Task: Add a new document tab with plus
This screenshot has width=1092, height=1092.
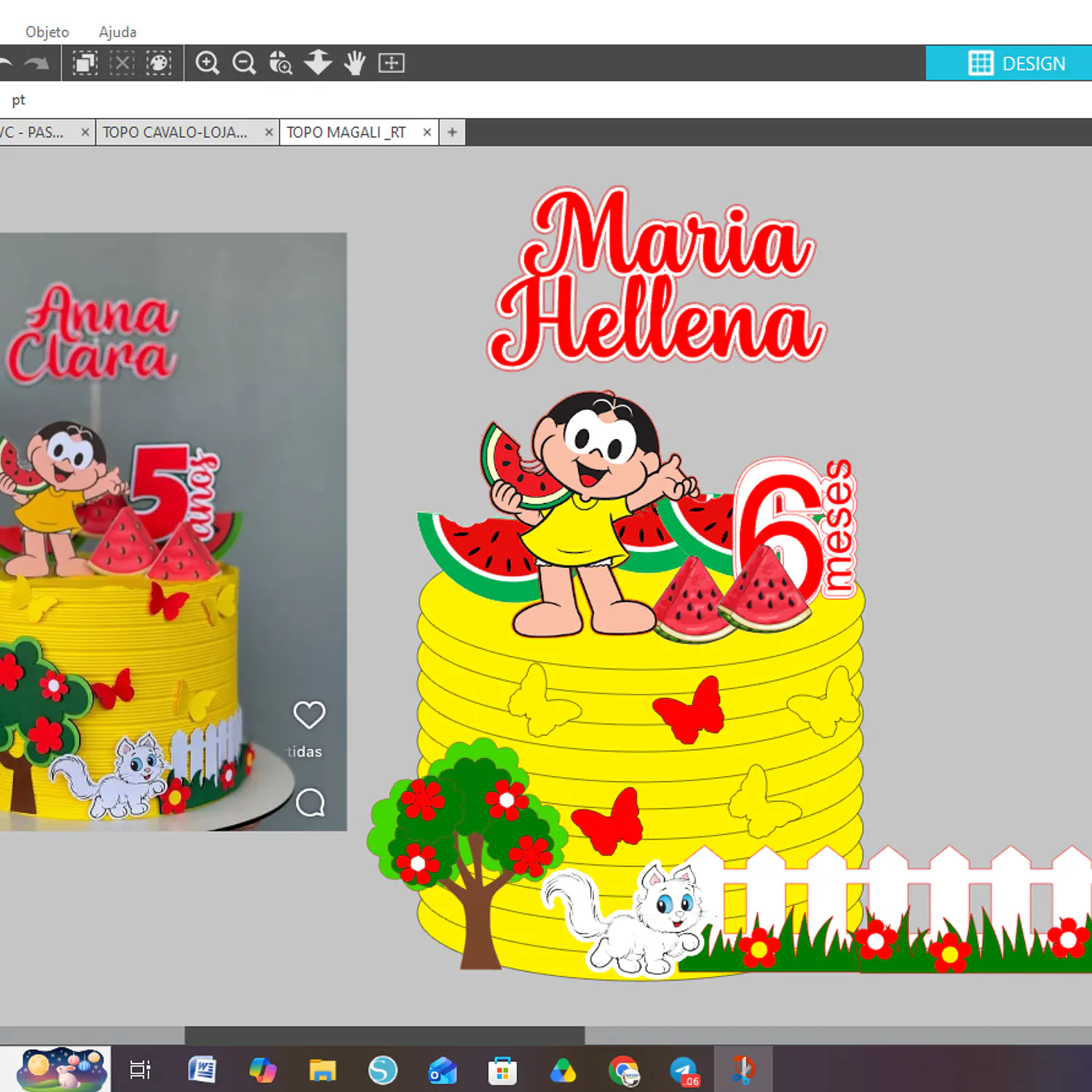Action: coord(452,132)
